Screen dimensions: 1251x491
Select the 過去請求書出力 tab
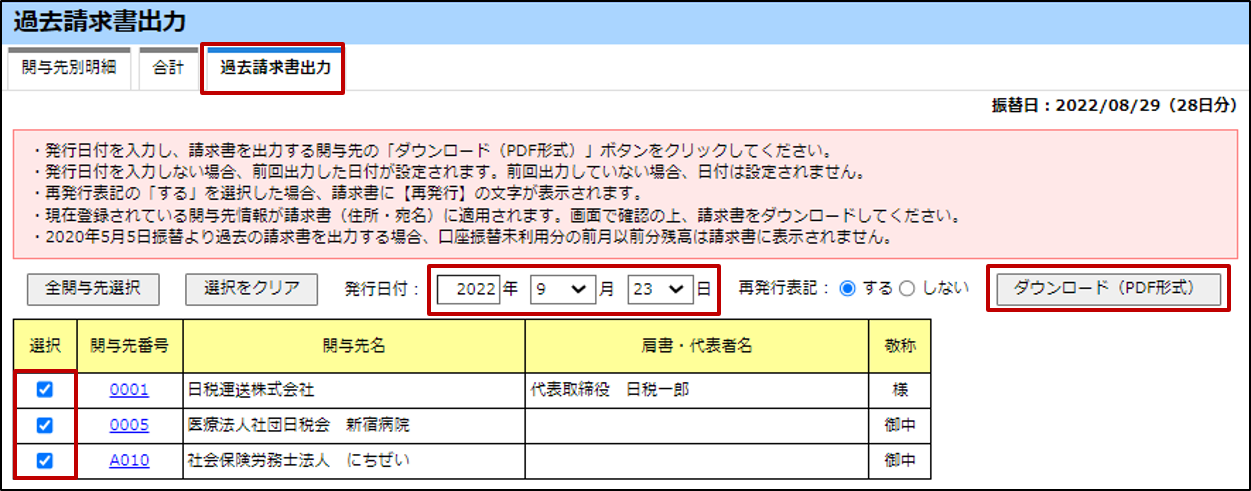pos(273,69)
